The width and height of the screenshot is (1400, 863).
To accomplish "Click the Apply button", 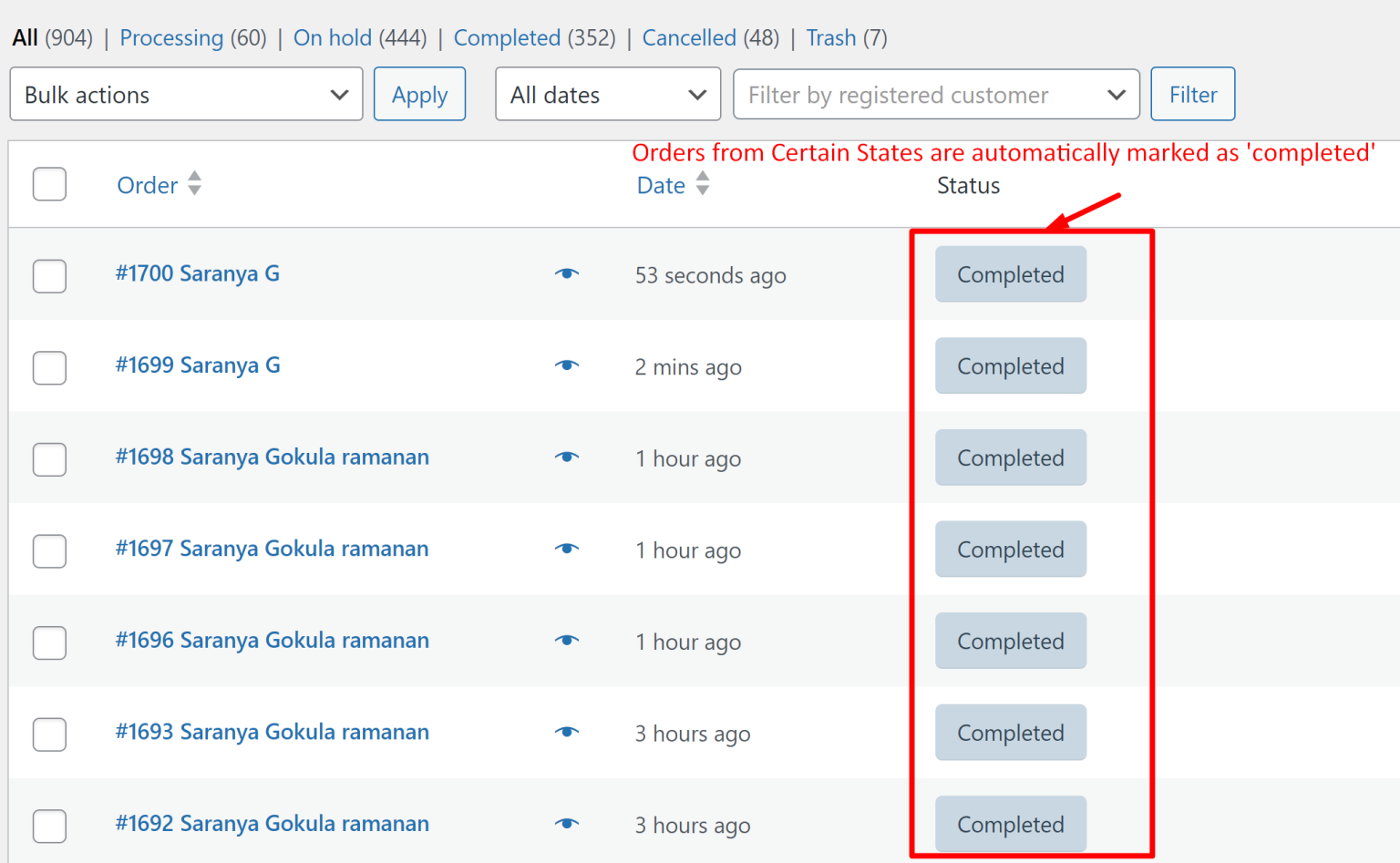I will (x=419, y=94).
